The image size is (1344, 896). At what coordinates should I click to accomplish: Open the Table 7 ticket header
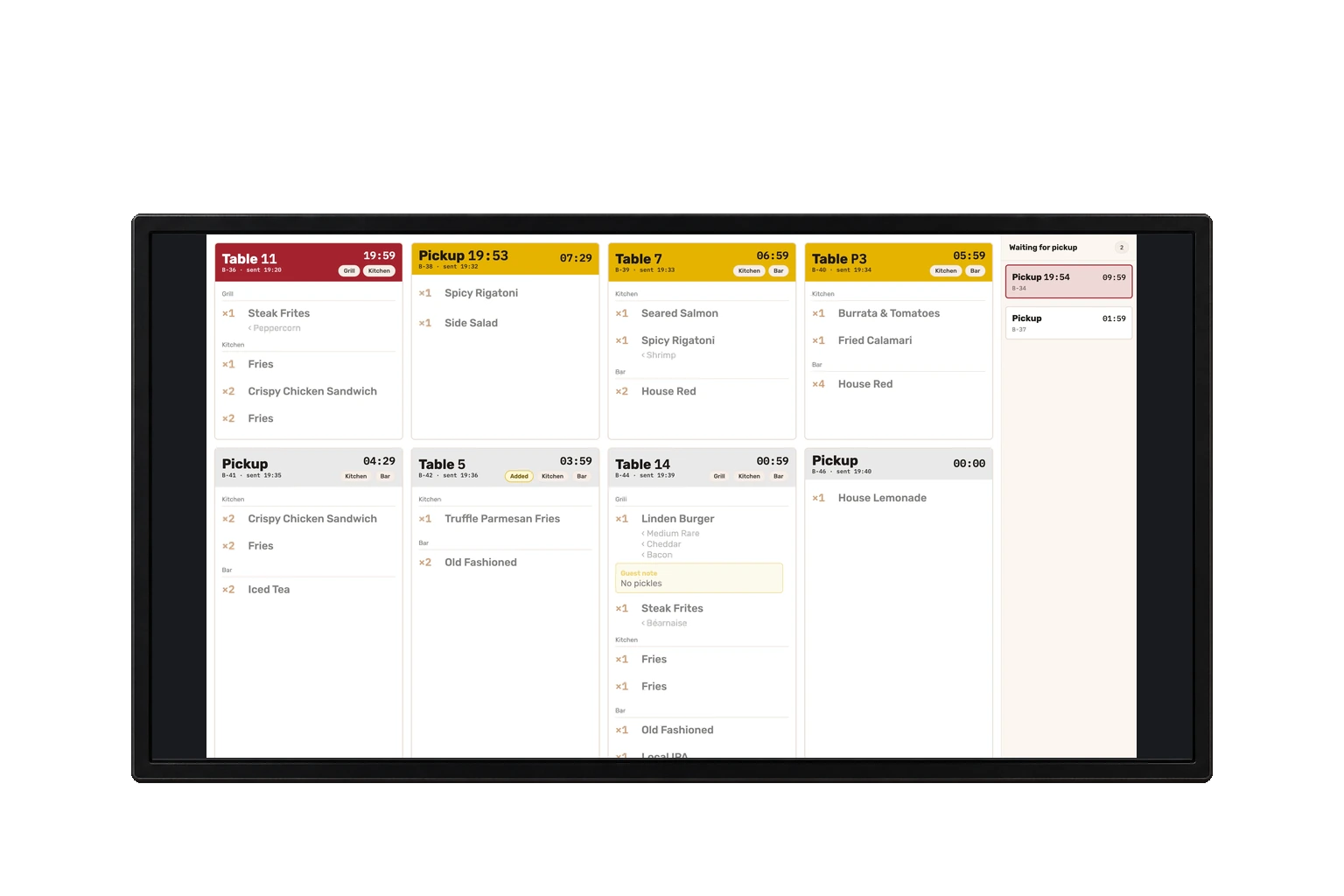(702, 262)
